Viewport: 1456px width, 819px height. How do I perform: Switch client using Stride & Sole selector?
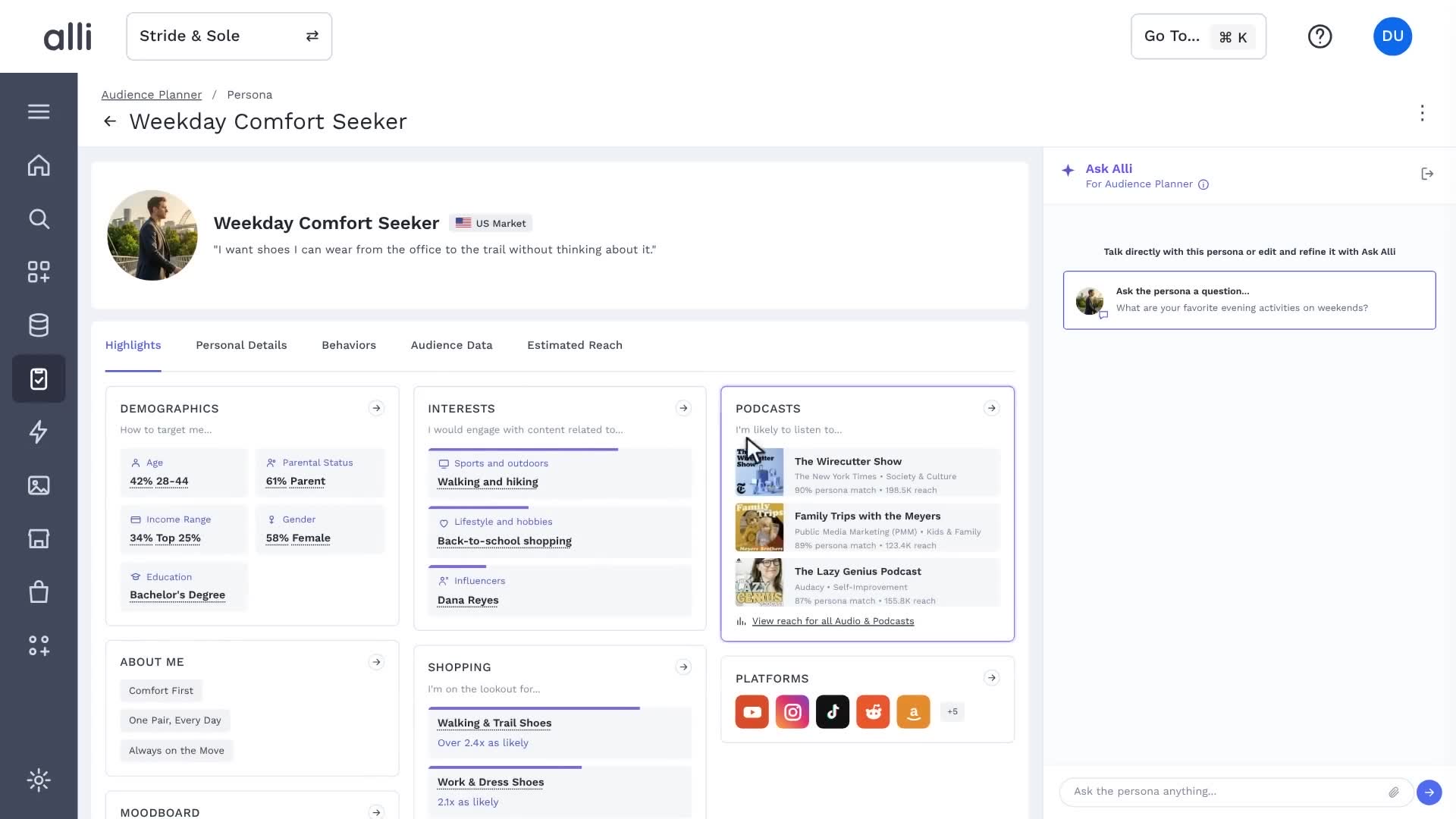[229, 36]
